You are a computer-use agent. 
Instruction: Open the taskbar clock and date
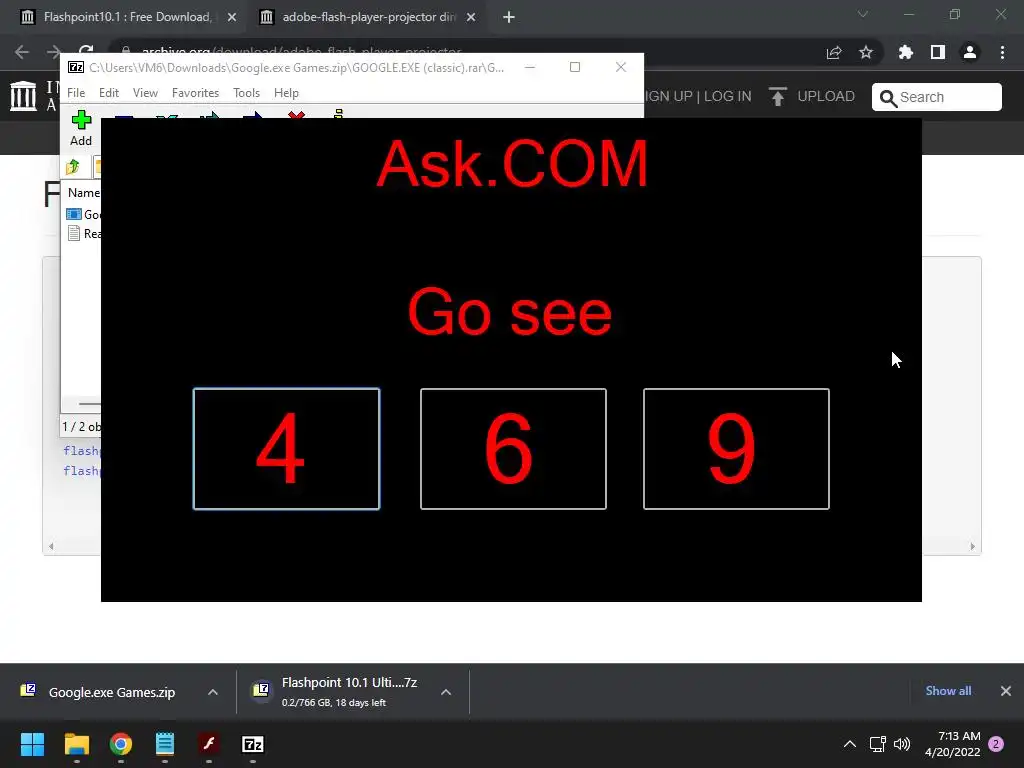pos(953,744)
